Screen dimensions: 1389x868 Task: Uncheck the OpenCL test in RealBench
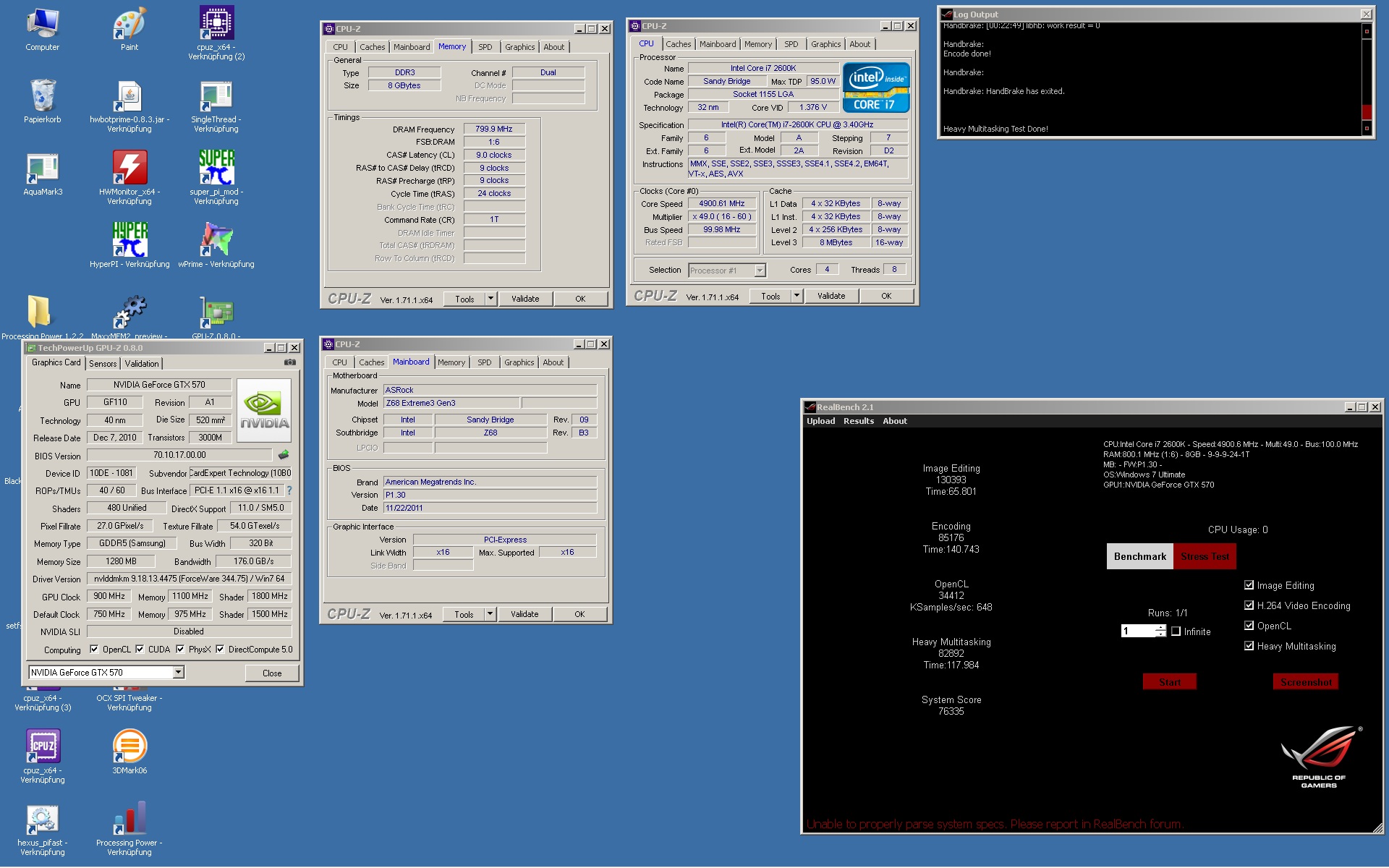point(1249,626)
